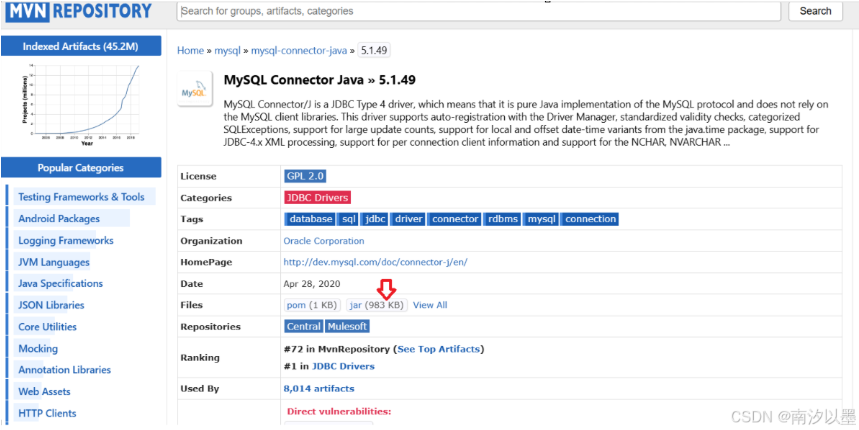The height and width of the screenshot is (430, 859).
Task: Open Oracle Corporation organization link
Action: tap(324, 241)
